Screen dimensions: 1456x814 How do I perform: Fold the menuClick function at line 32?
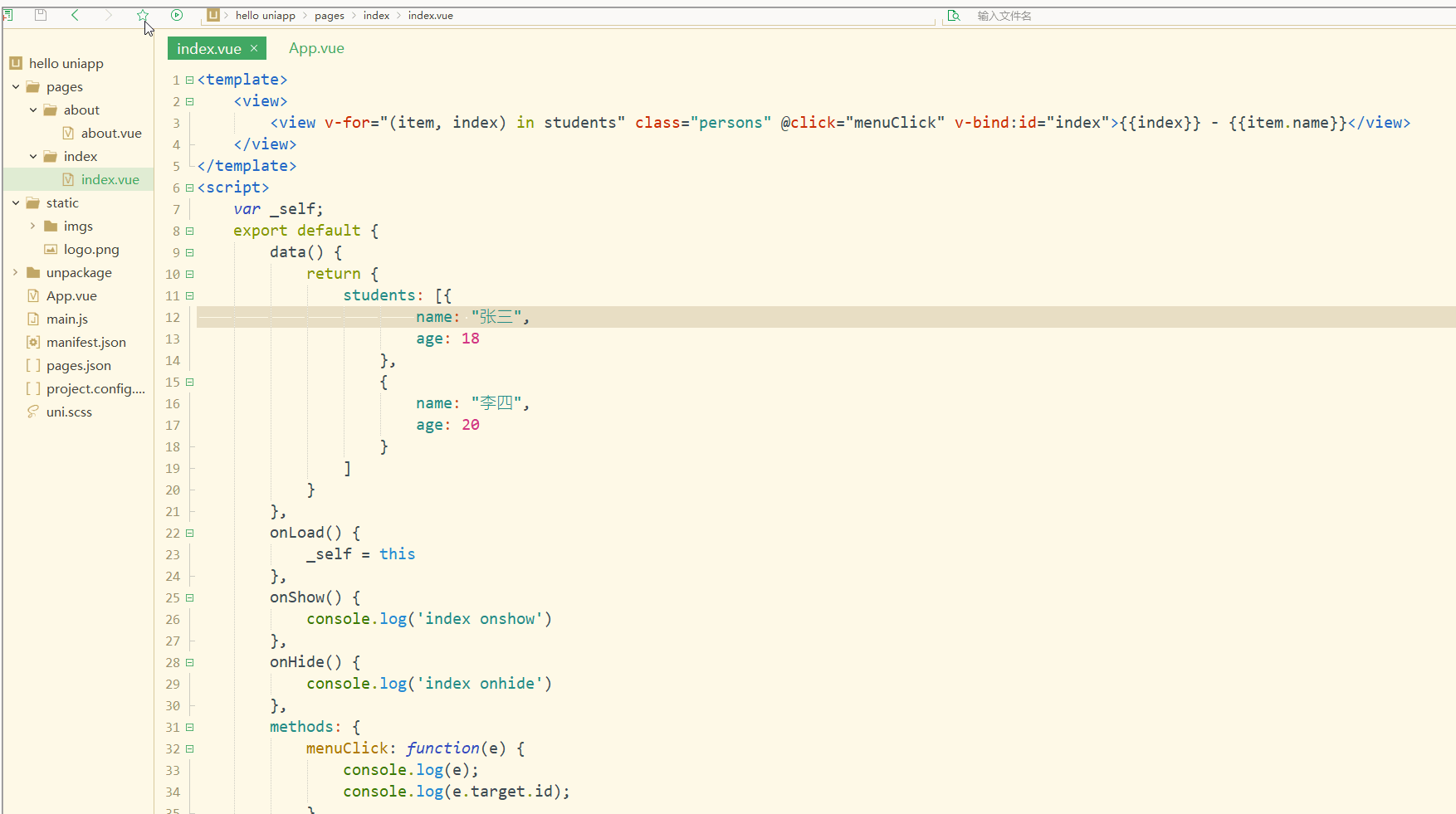click(x=189, y=748)
